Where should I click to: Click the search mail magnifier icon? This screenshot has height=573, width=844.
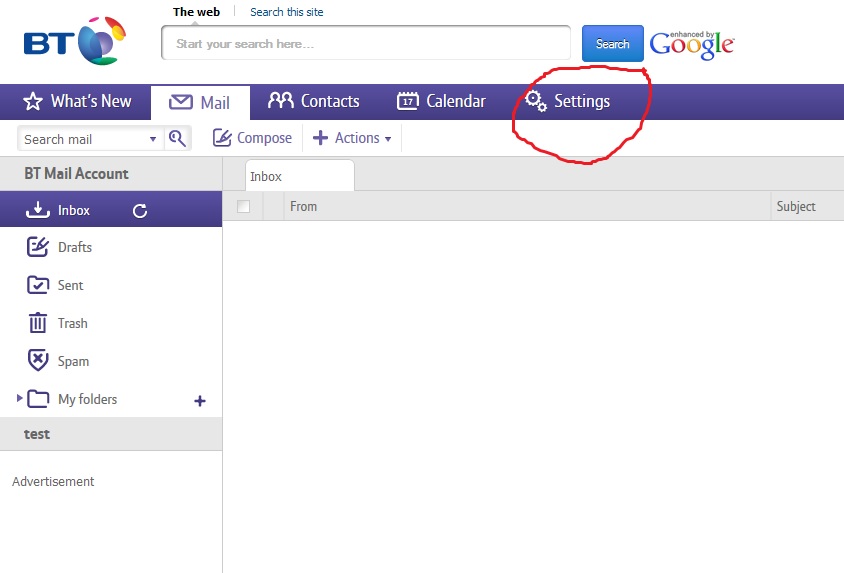point(177,139)
